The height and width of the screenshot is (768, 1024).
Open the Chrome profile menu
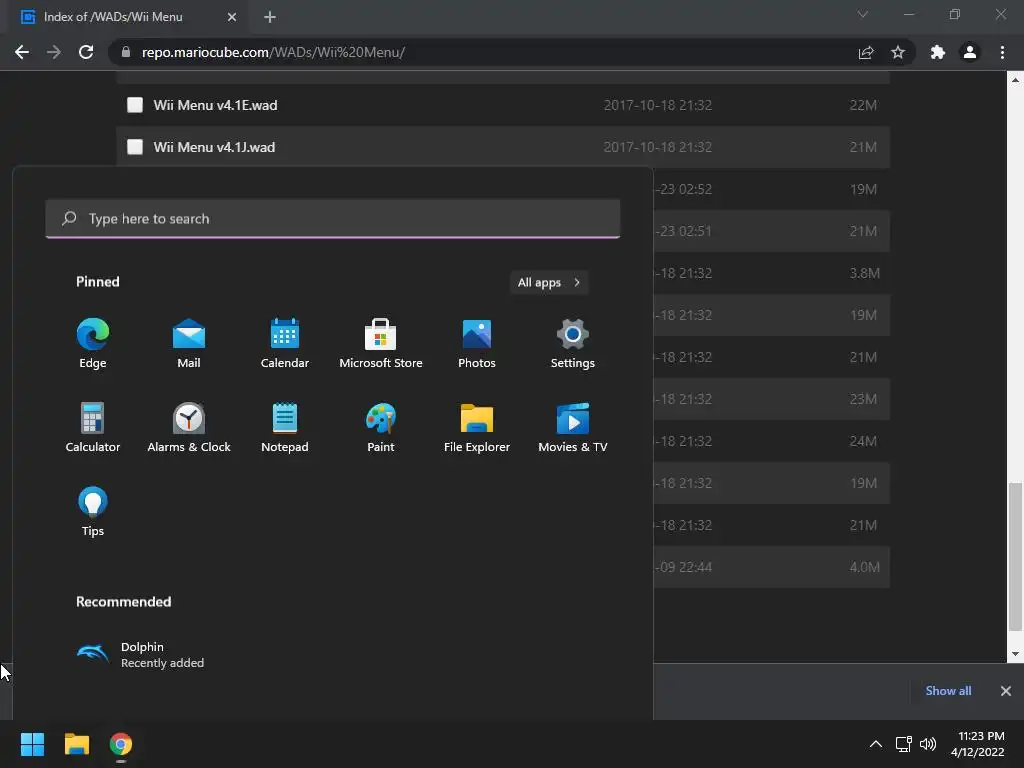coord(970,52)
